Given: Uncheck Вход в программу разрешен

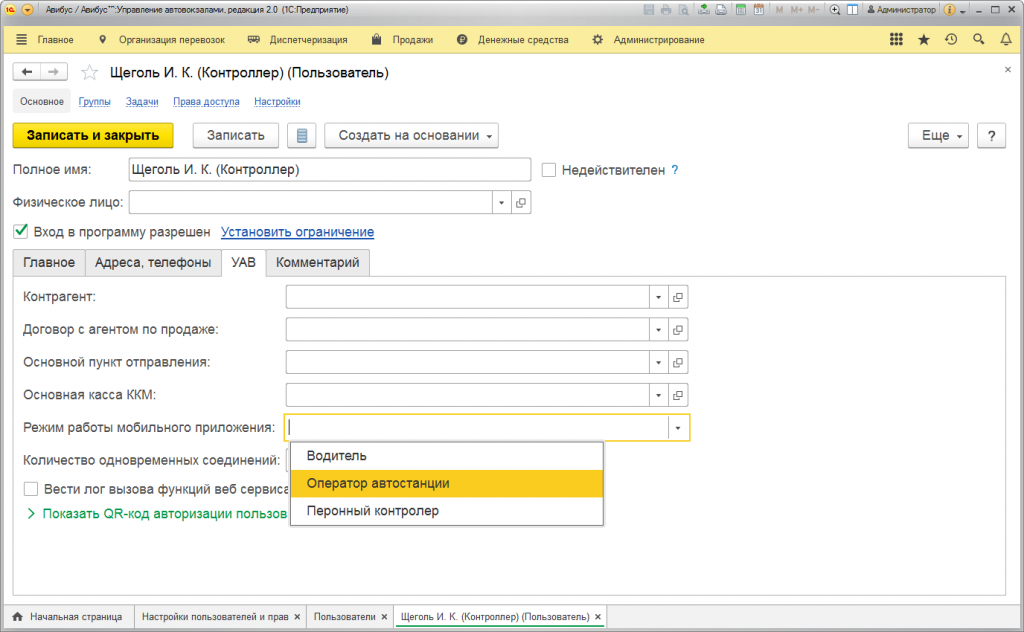Looking at the screenshot, I should pos(20,232).
